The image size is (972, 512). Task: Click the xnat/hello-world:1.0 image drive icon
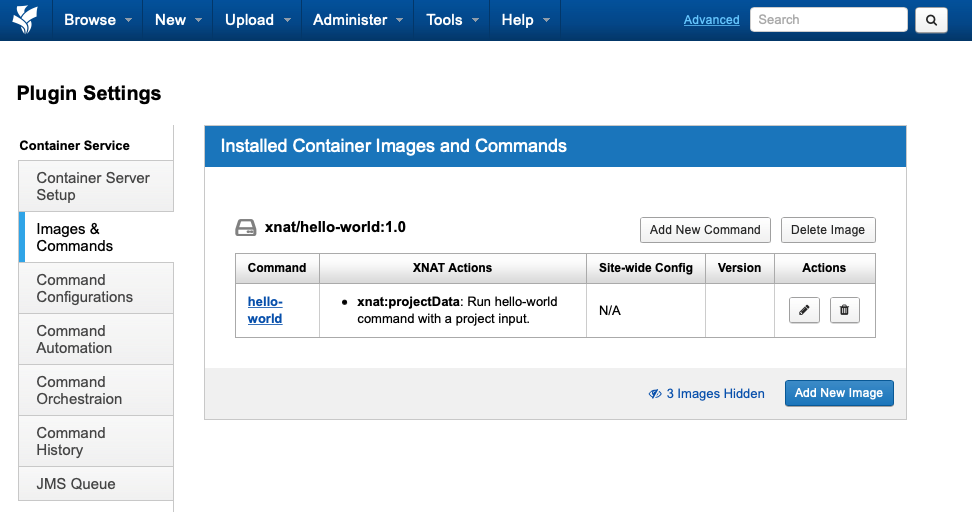click(x=245, y=227)
